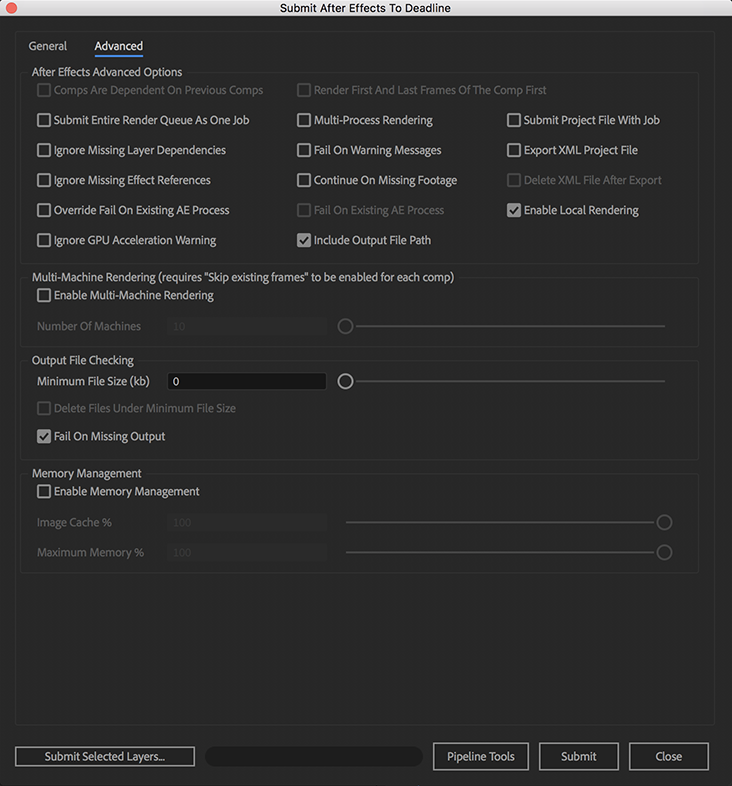Uncheck Fail On Missing Output
The height and width of the screenshot is (786, 732).
coord(44,436)
